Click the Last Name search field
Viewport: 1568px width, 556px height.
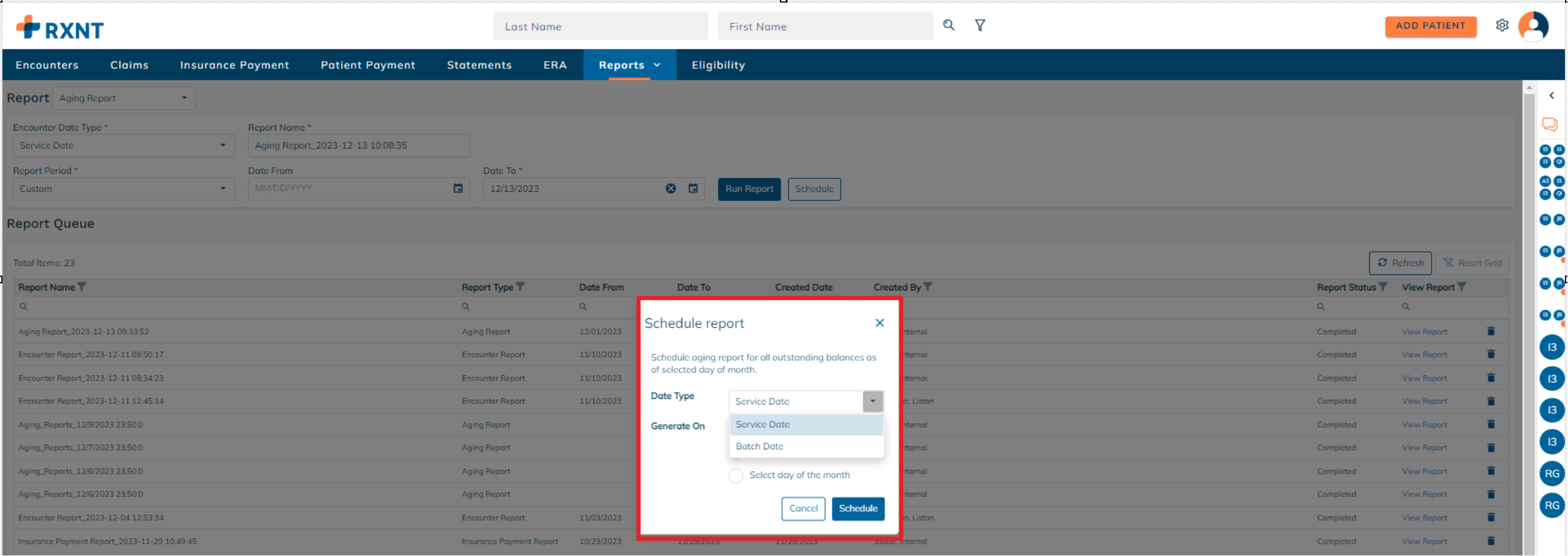pyautogui.click(x=600, y=27)
